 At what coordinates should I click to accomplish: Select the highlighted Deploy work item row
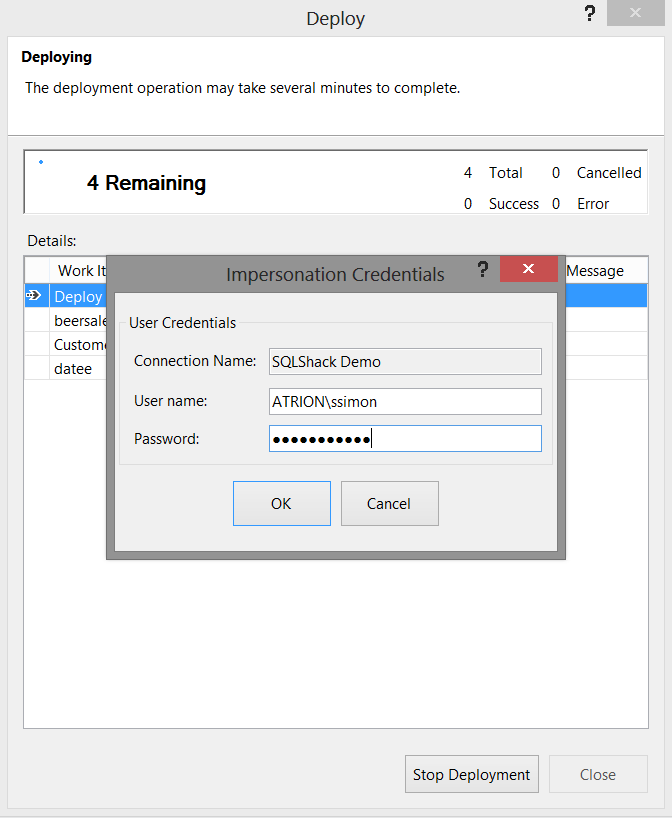coord(78,296)
